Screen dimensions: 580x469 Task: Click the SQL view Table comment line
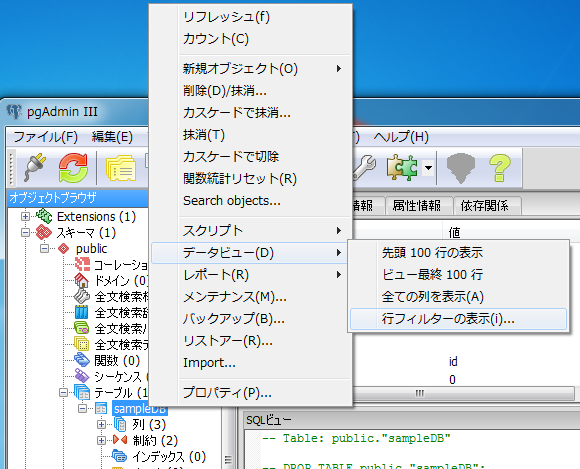click(356, 438)
